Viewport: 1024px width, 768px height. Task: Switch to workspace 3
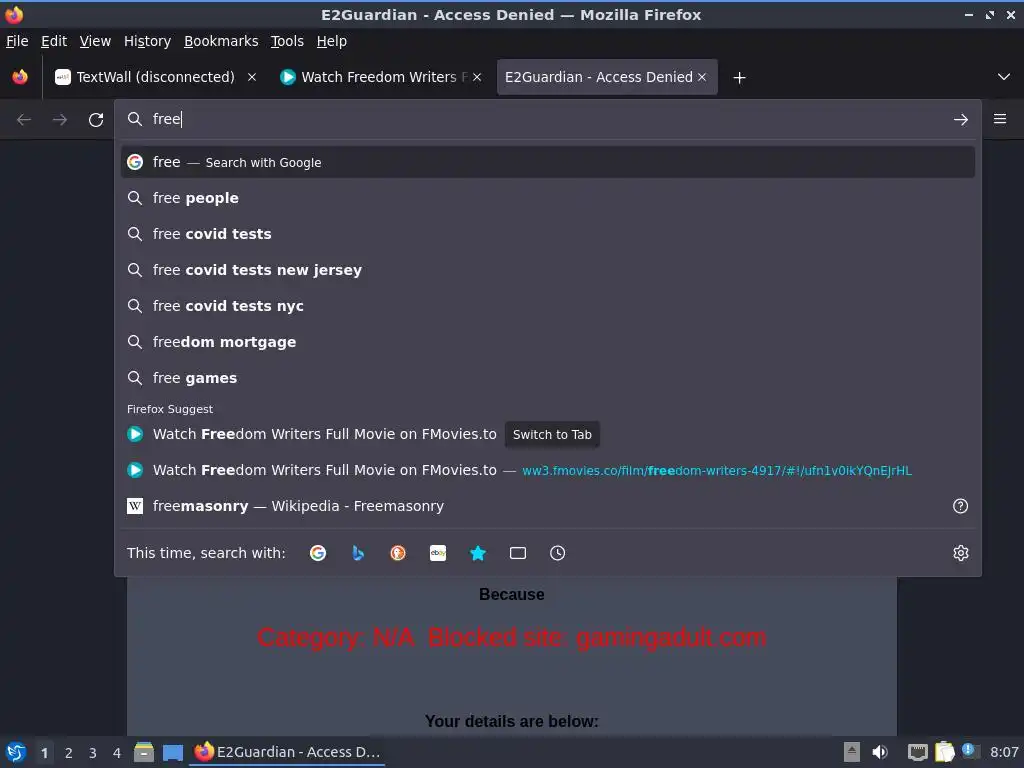coord(93,753)
